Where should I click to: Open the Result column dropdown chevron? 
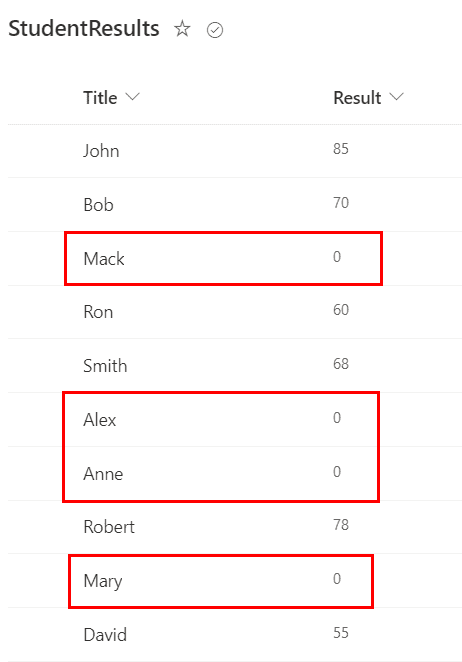coord(397,97)
